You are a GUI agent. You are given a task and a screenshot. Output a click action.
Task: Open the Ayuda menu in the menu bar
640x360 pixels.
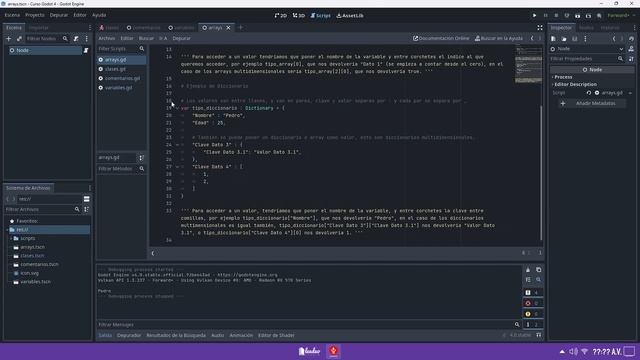pos(99,15)
